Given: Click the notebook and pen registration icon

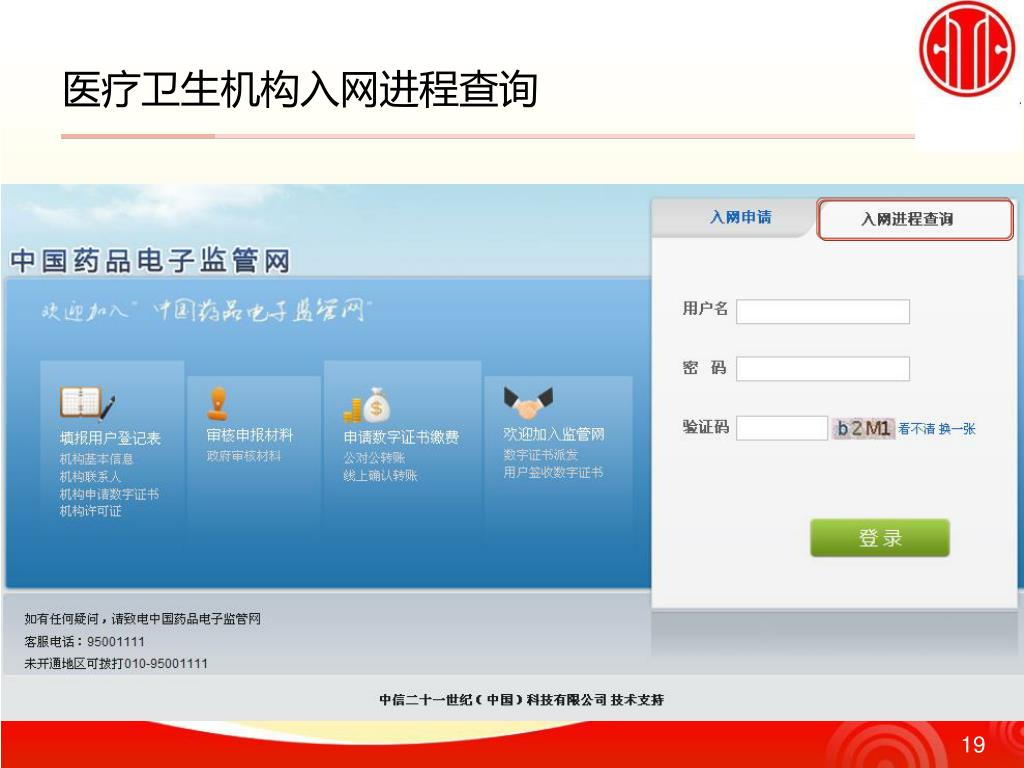Looking at the screenshot, I should [x=88, y=403].
